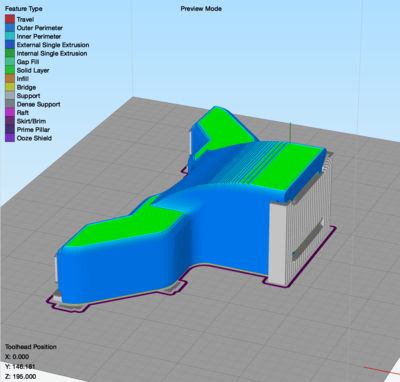Click the 'Ooze Shield' legend label
400x382 pixels.
tap(34, 138)
